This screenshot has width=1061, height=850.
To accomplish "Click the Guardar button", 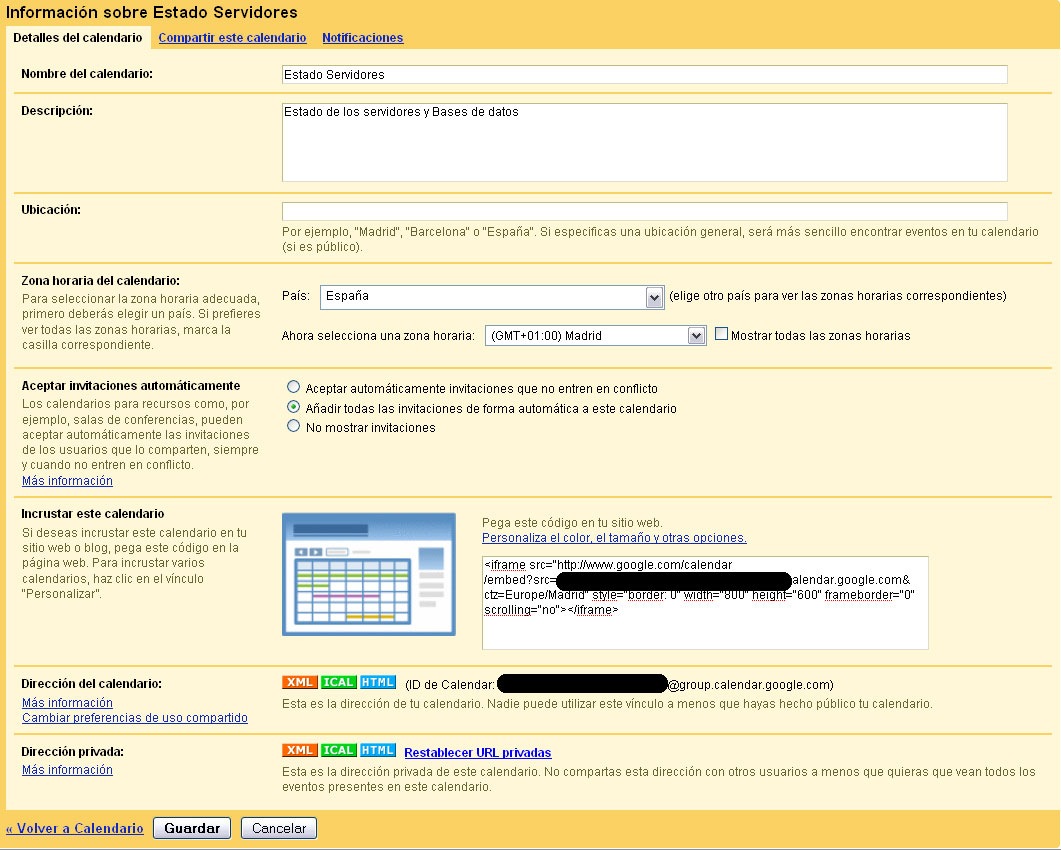I will click(x=192, y=828).
